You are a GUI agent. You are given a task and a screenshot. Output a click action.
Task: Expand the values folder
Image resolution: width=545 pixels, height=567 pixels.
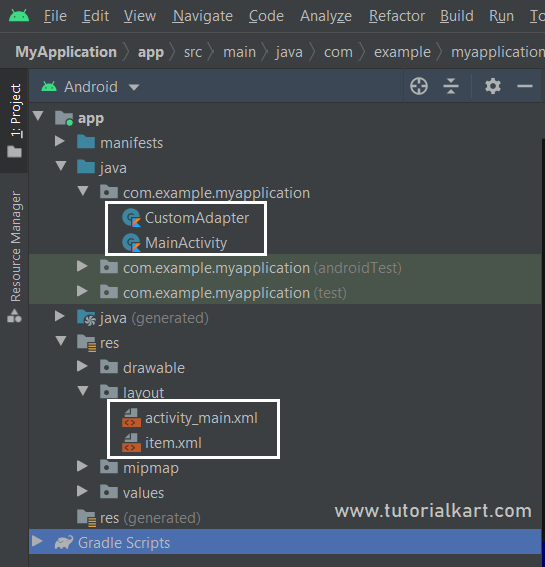82,491
